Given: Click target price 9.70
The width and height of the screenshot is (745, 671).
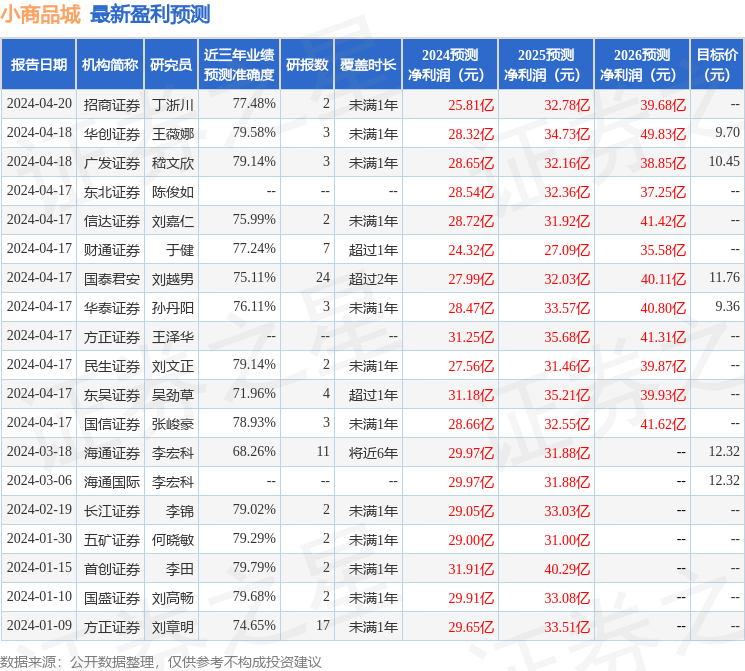Looking at the screenshot, I should coord(727,132).
